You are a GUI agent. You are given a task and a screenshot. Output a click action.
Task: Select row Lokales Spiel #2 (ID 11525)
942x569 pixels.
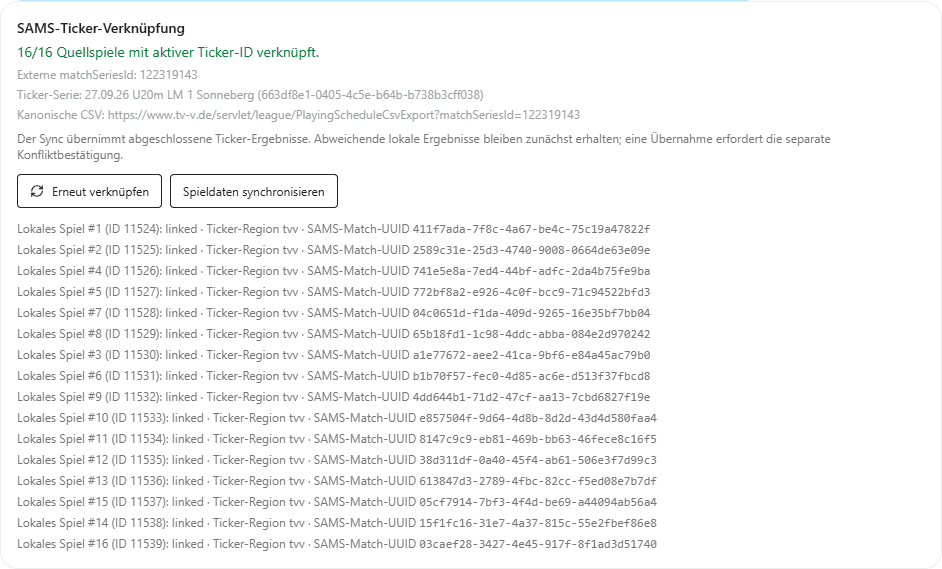point(333,250)
